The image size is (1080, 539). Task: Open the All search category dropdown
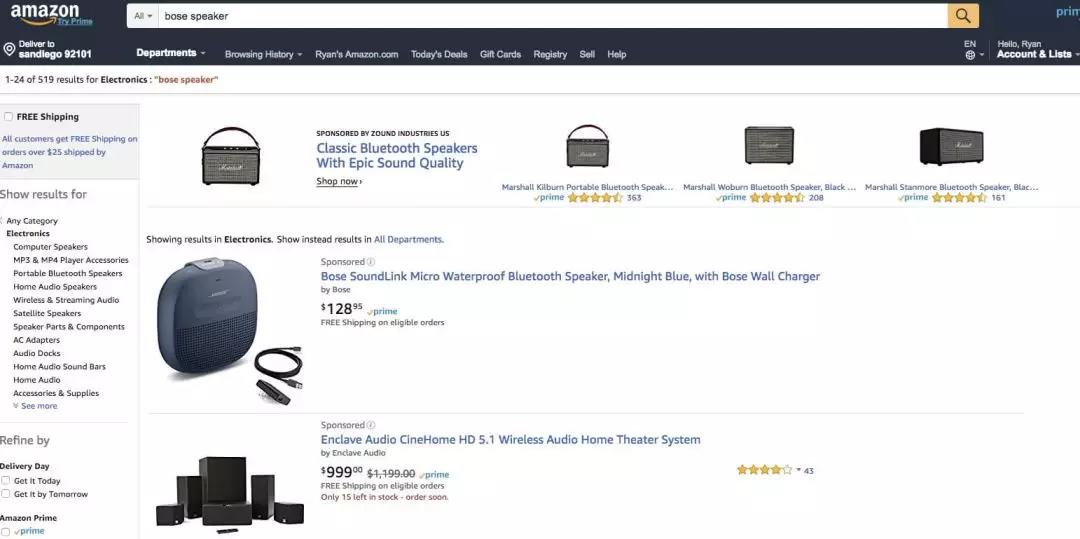point(143,16)
